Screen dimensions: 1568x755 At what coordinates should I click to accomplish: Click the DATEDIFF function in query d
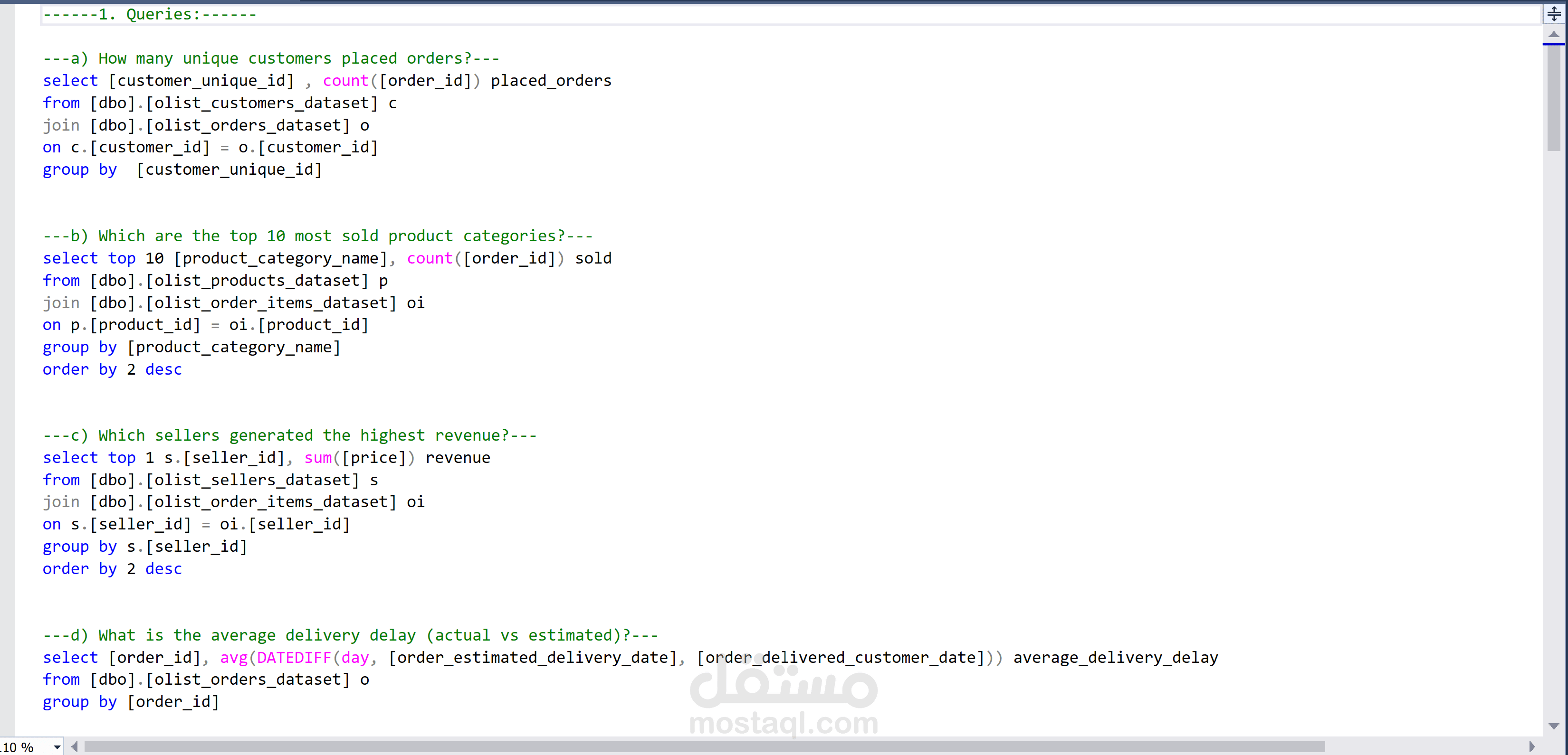click(x=293, y=658)
